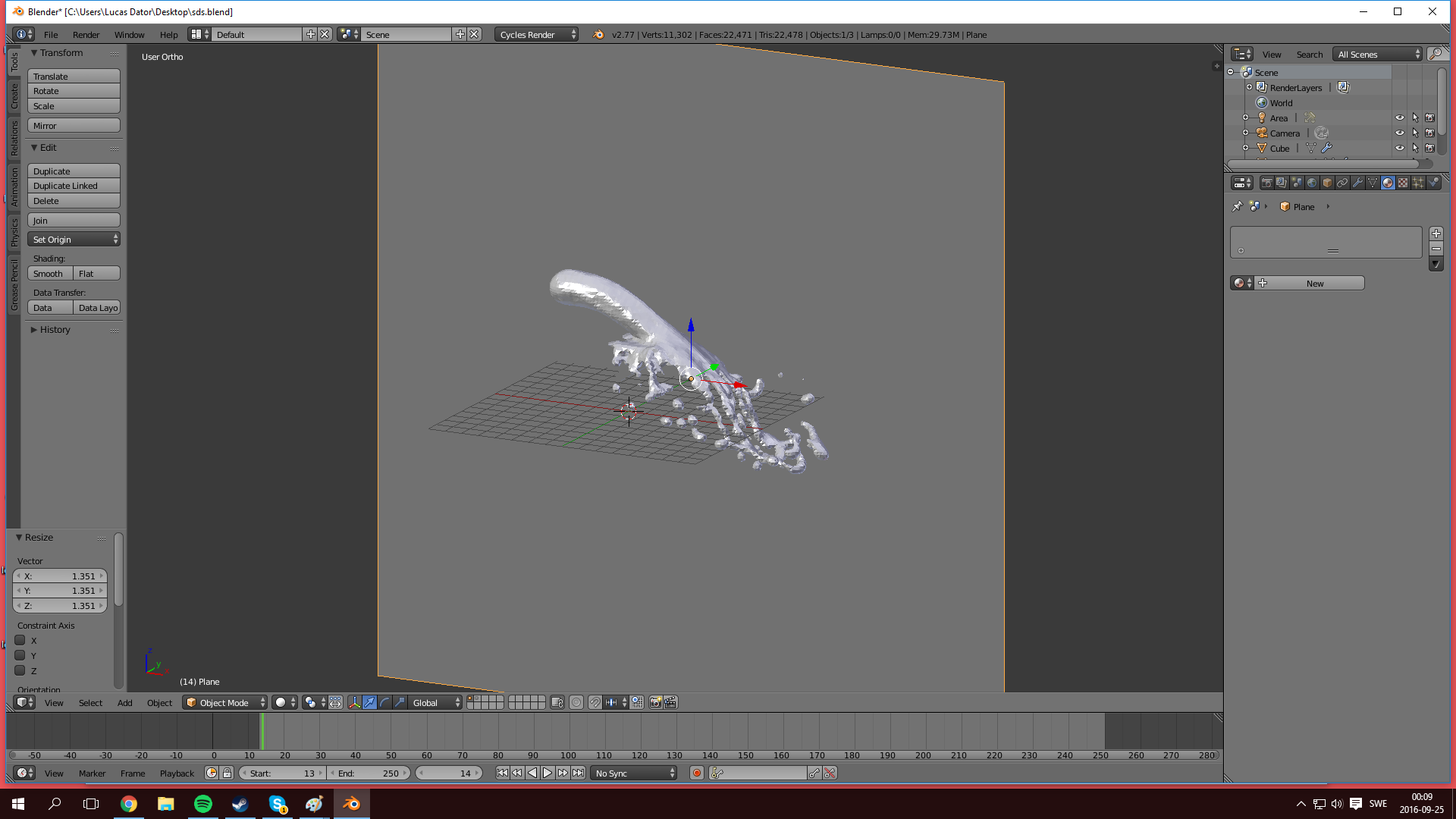Enable the X constraint axis checkbox

coord(20,640)
